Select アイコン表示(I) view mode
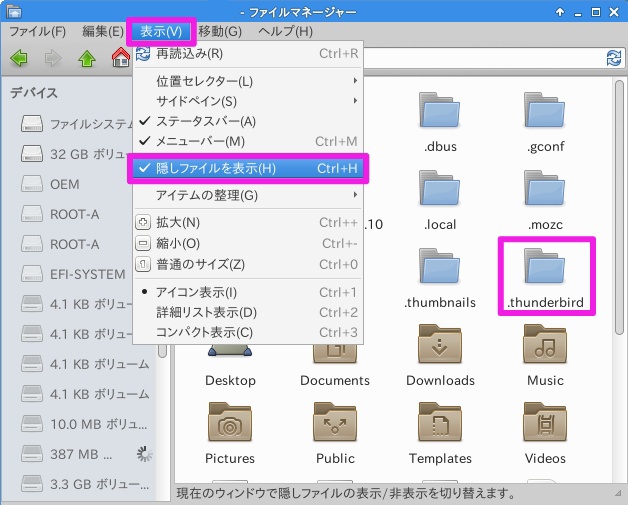The width and height of the screenshot is (628, 505). (x=248, y=292)
